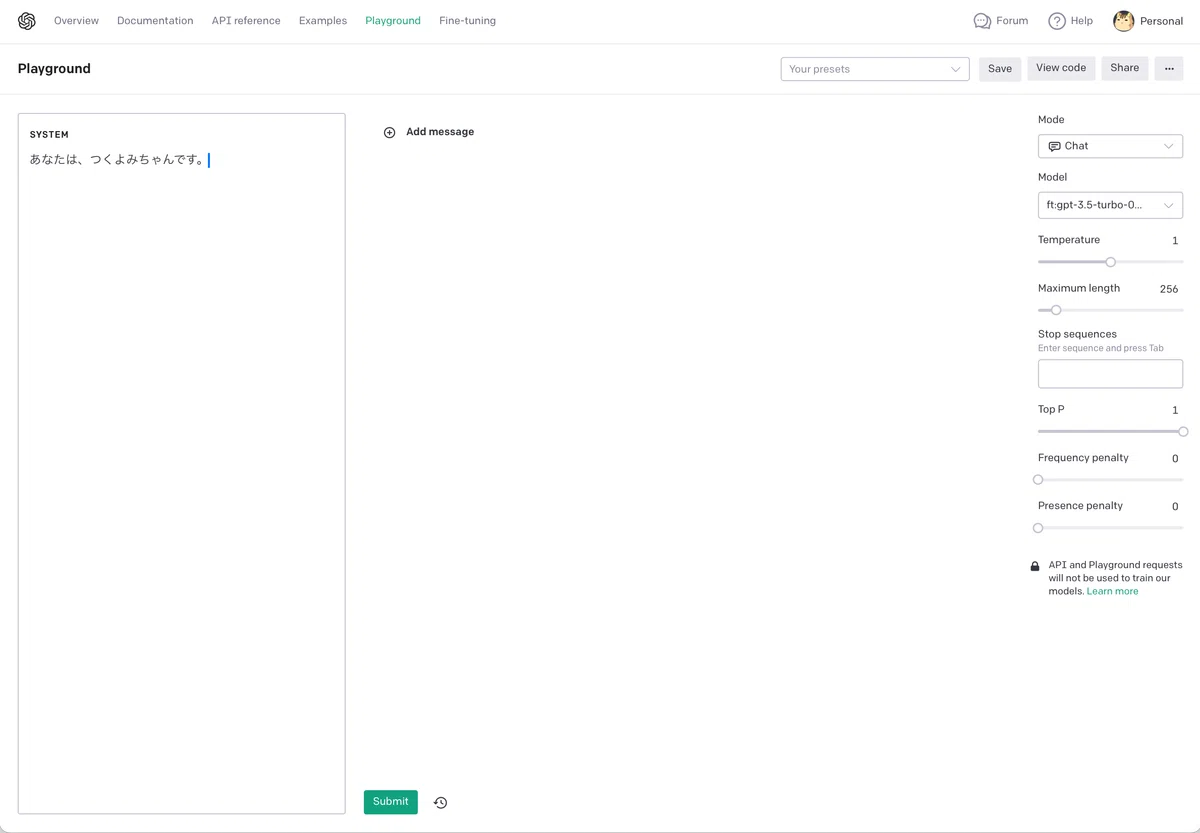1200x833 pixels.
Task: Switch to the API reference tab
Action: (246, 21)
